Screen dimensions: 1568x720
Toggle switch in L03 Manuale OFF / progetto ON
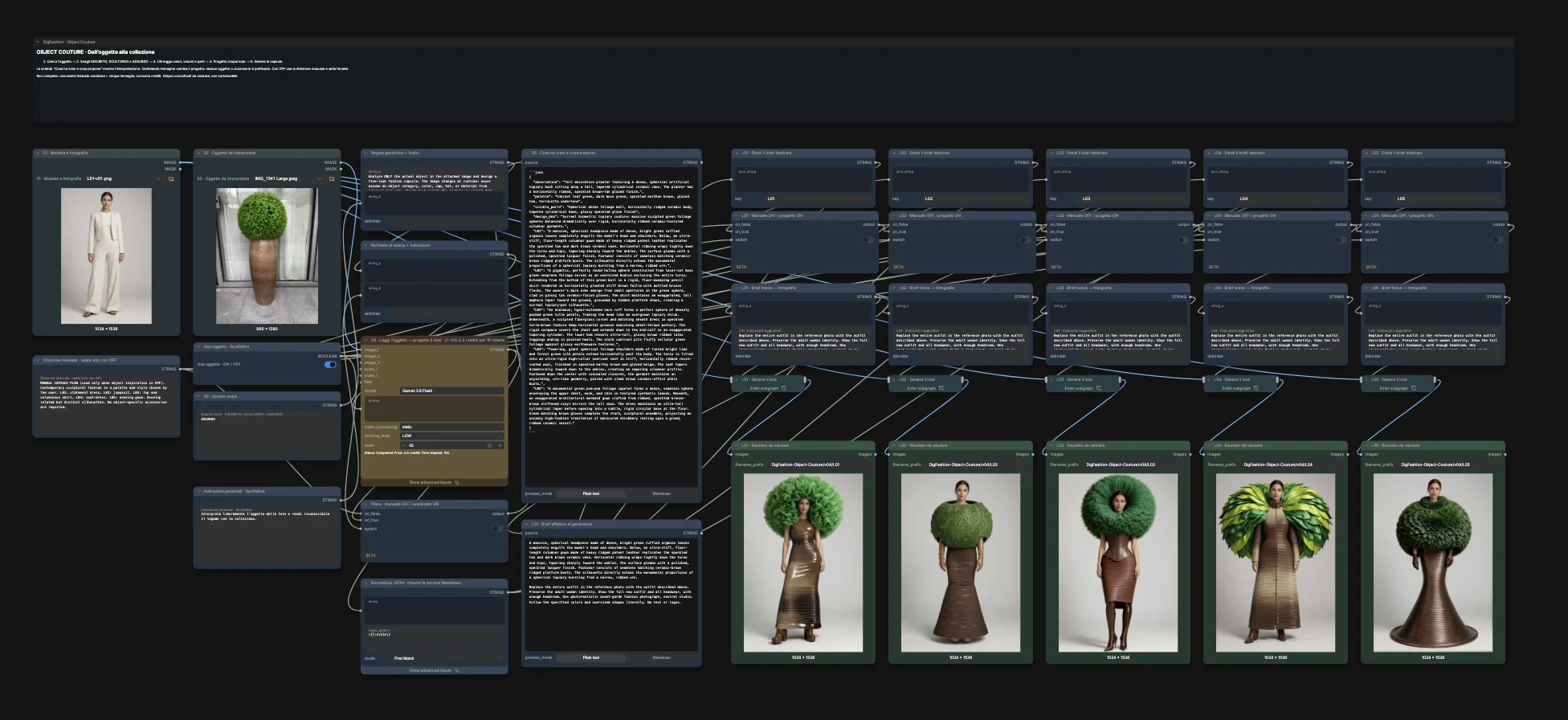(1183, 239)
